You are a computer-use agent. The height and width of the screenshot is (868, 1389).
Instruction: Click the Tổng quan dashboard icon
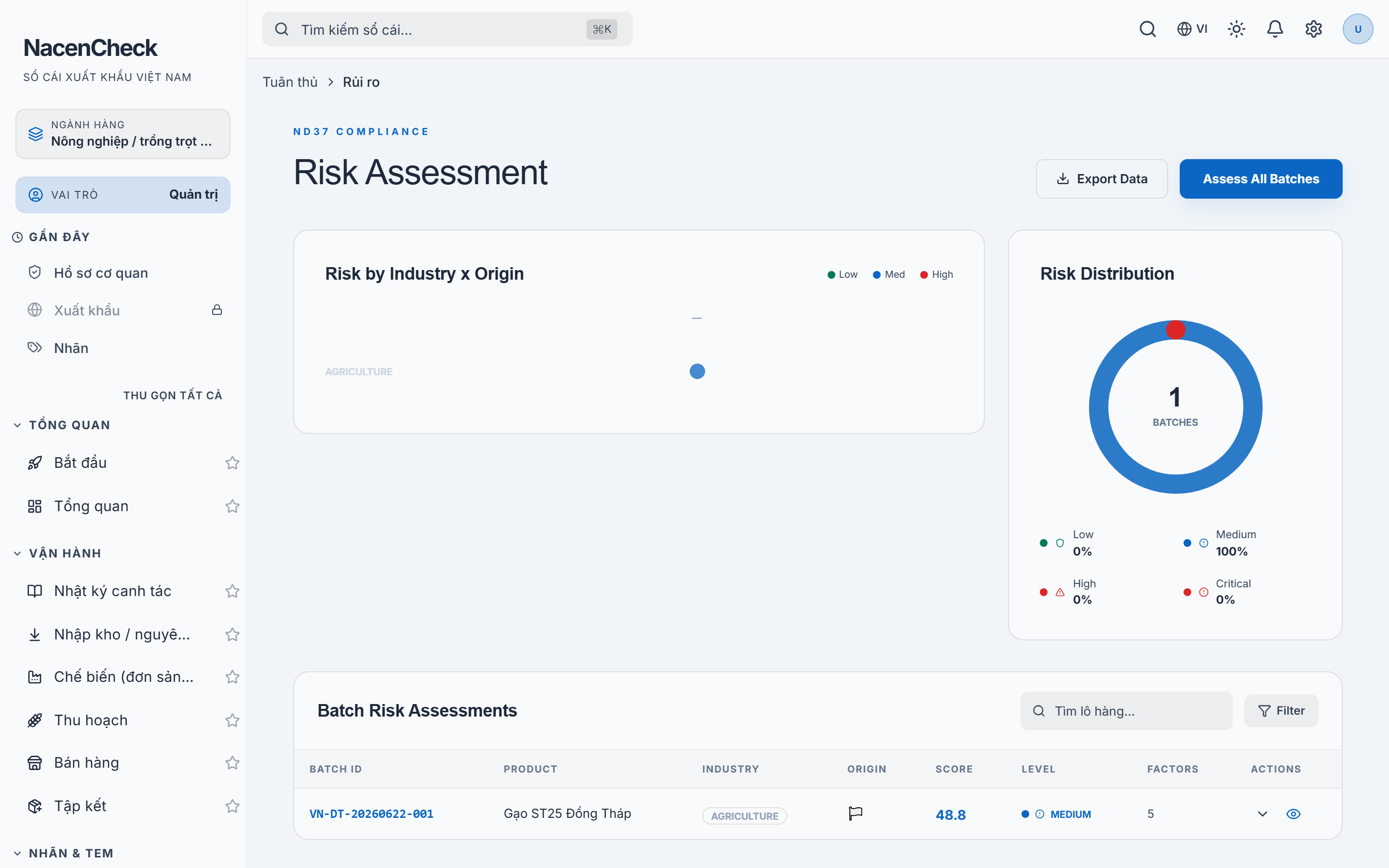click(34, 506)
